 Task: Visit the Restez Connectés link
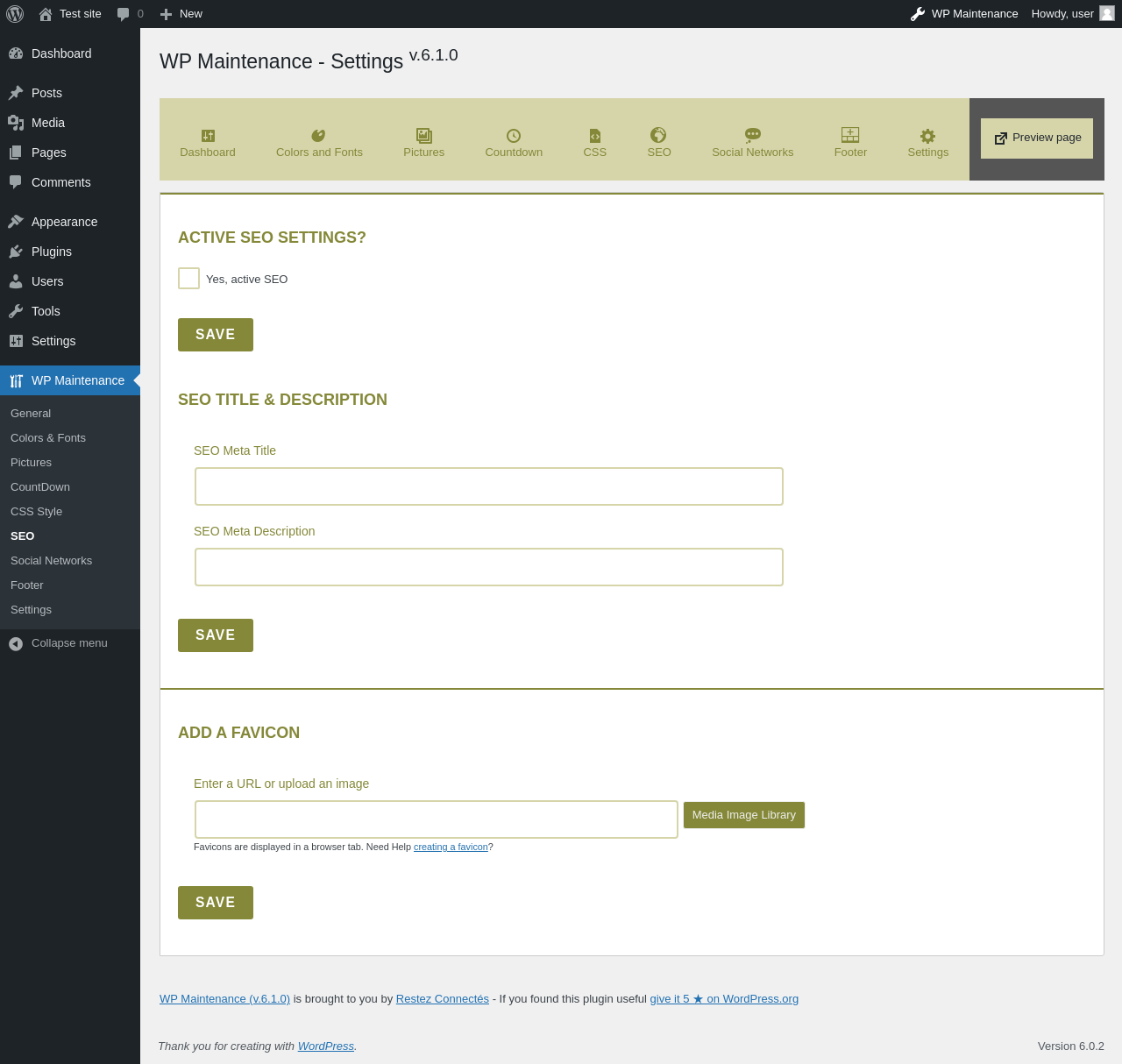[x=443, y=999]
